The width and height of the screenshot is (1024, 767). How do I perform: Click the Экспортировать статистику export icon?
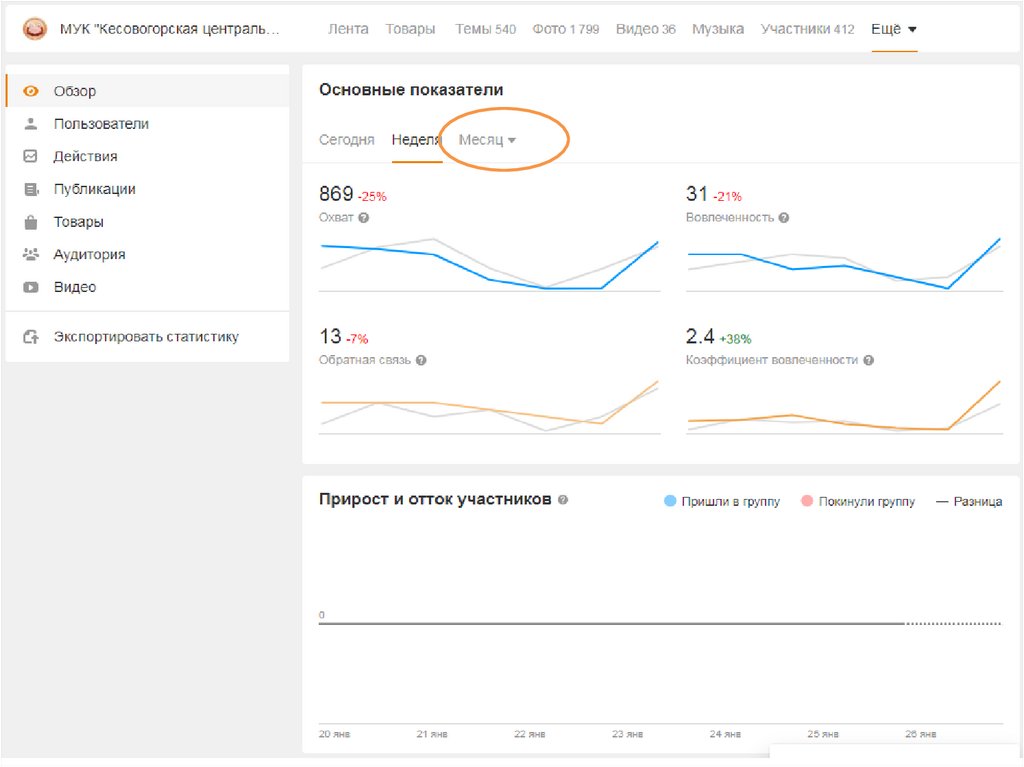pos(31,337)
